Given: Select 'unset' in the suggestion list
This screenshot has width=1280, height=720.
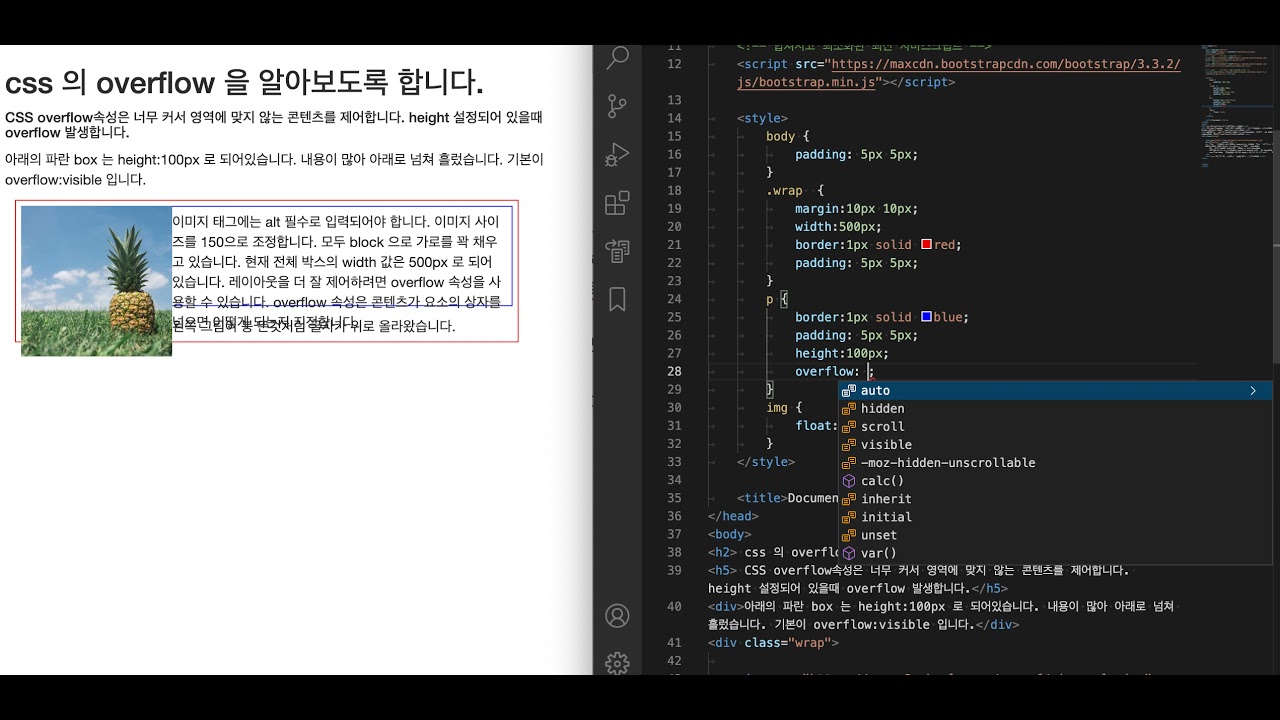Looking at the screenshot, I should pyautogui.click(x=1055, y=534).
